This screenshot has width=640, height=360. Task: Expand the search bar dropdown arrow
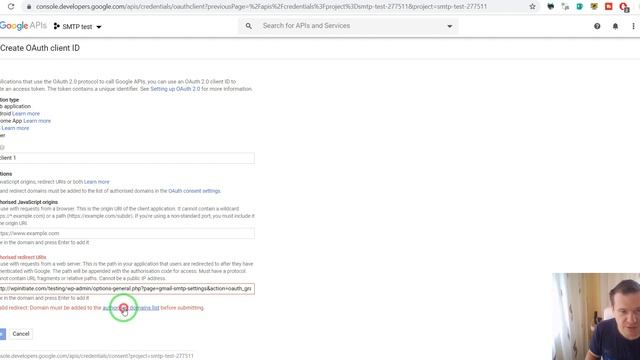click(x=449, y=26)
